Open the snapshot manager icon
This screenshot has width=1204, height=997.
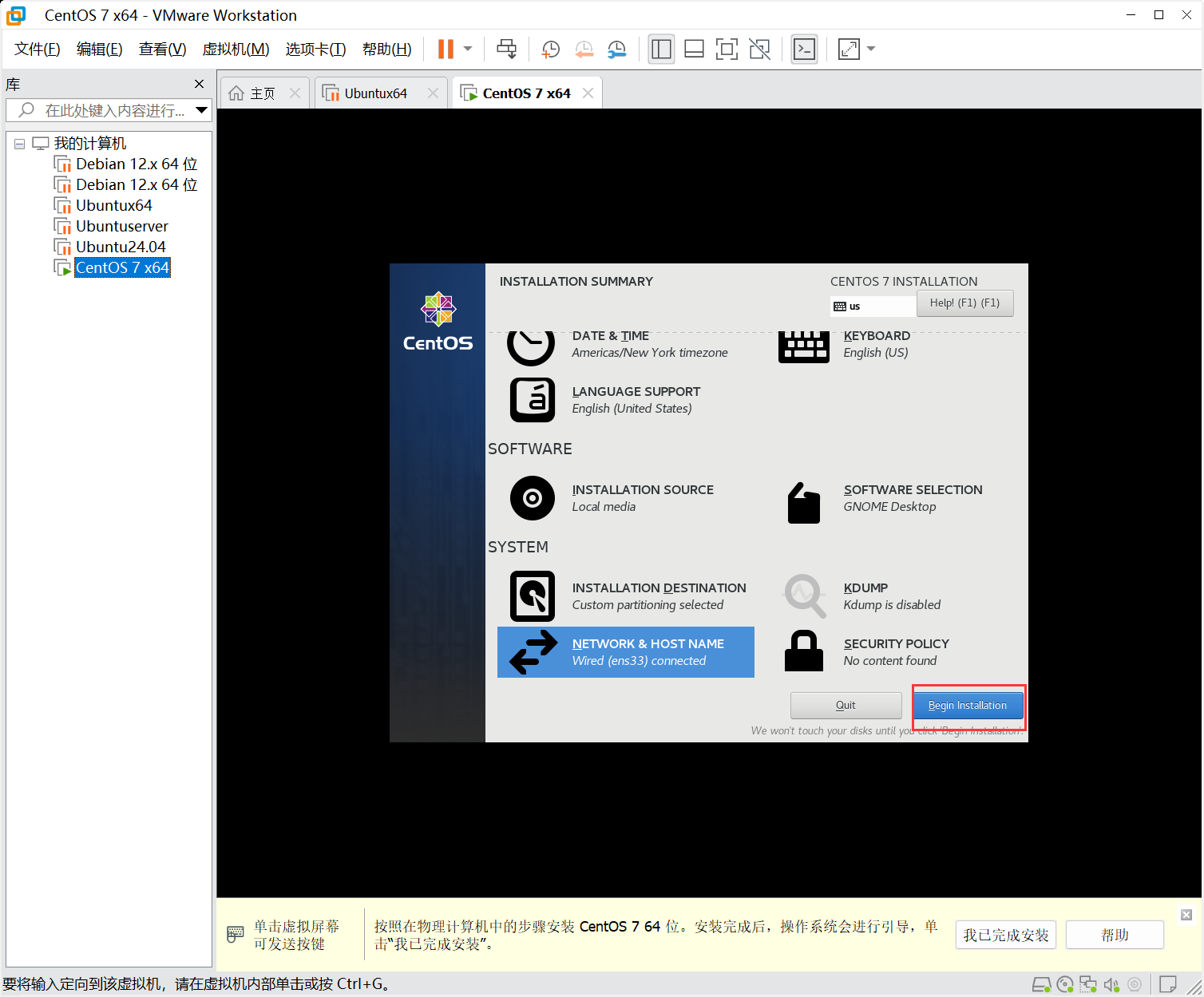(x=616, y=49)
